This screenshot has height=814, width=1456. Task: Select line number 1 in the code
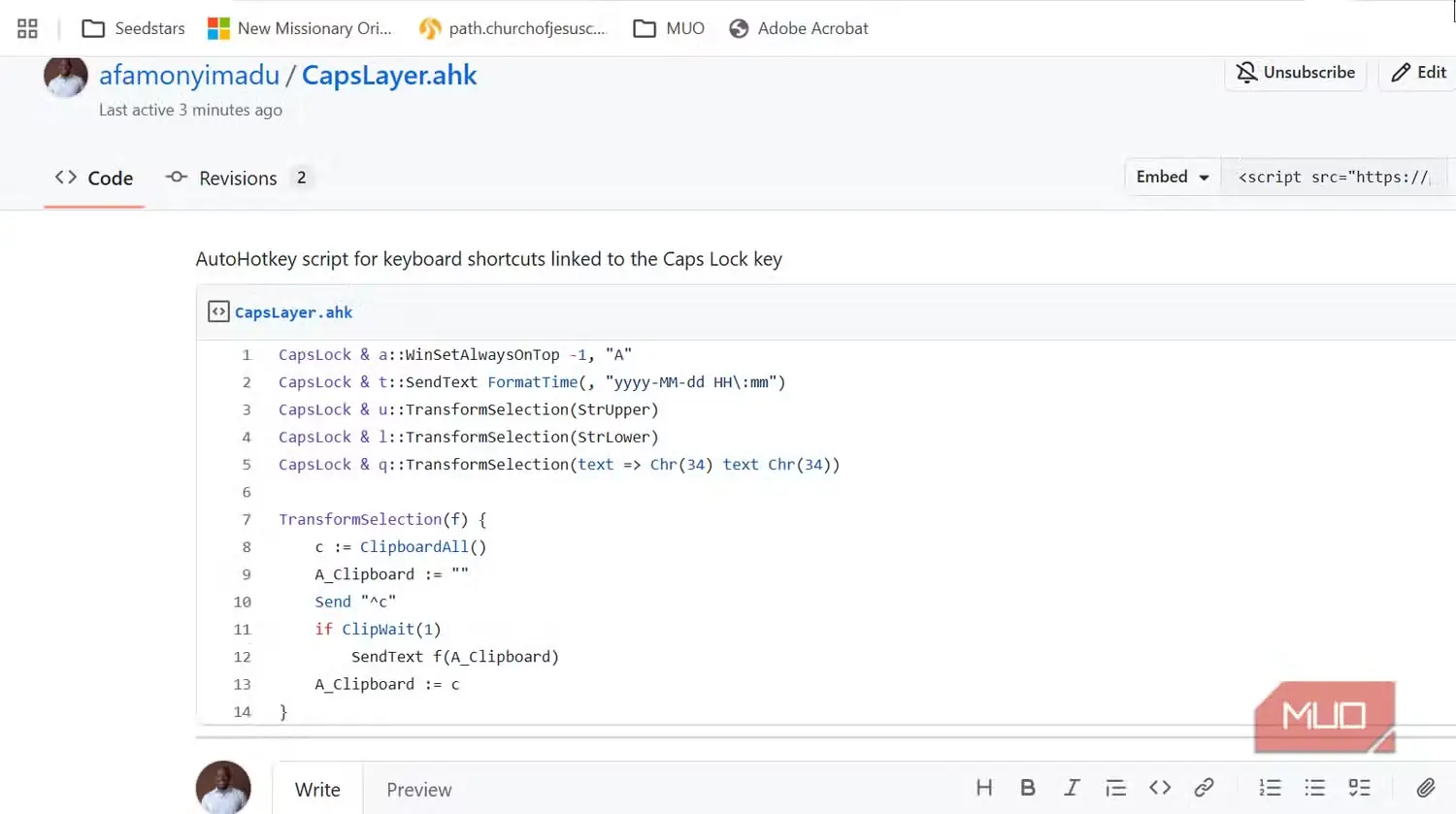click(x=247, y=355)
